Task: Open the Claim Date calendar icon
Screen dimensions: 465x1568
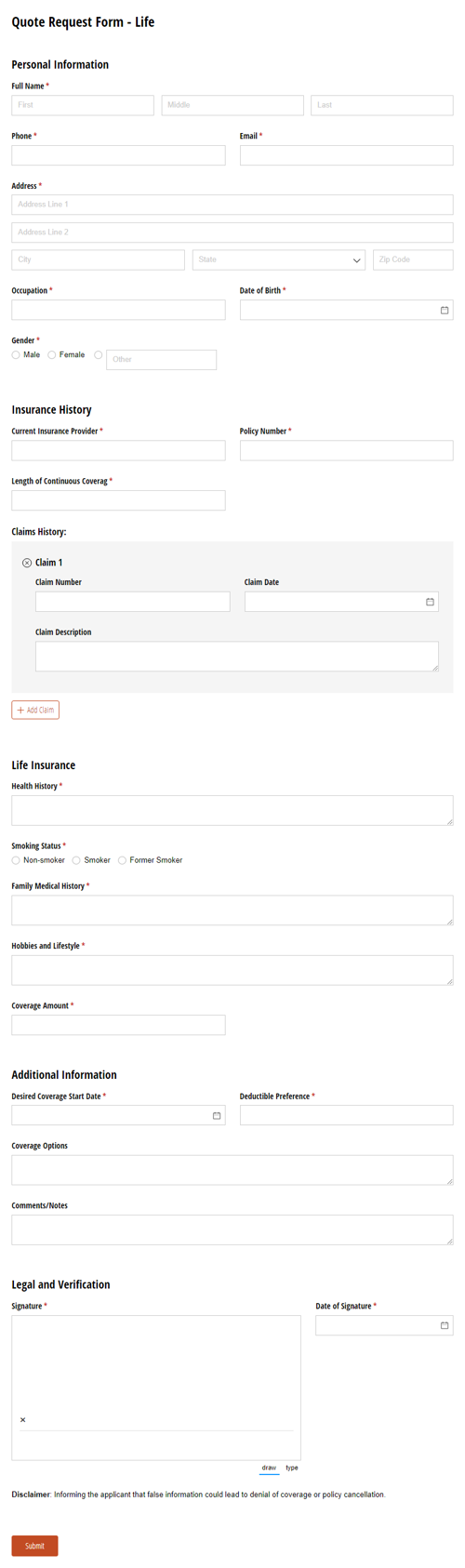Action: coord(430,602)
